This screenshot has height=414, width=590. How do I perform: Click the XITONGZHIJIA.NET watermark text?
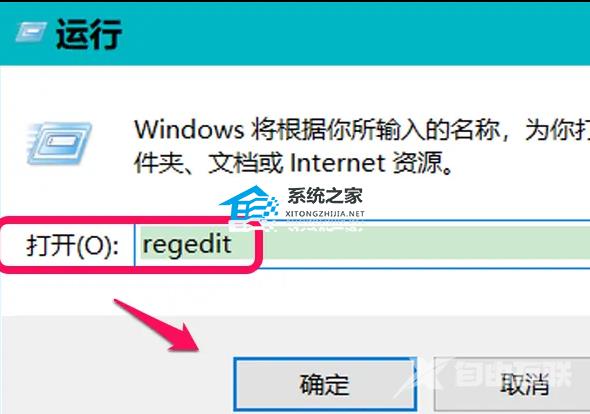coord(325,214)
